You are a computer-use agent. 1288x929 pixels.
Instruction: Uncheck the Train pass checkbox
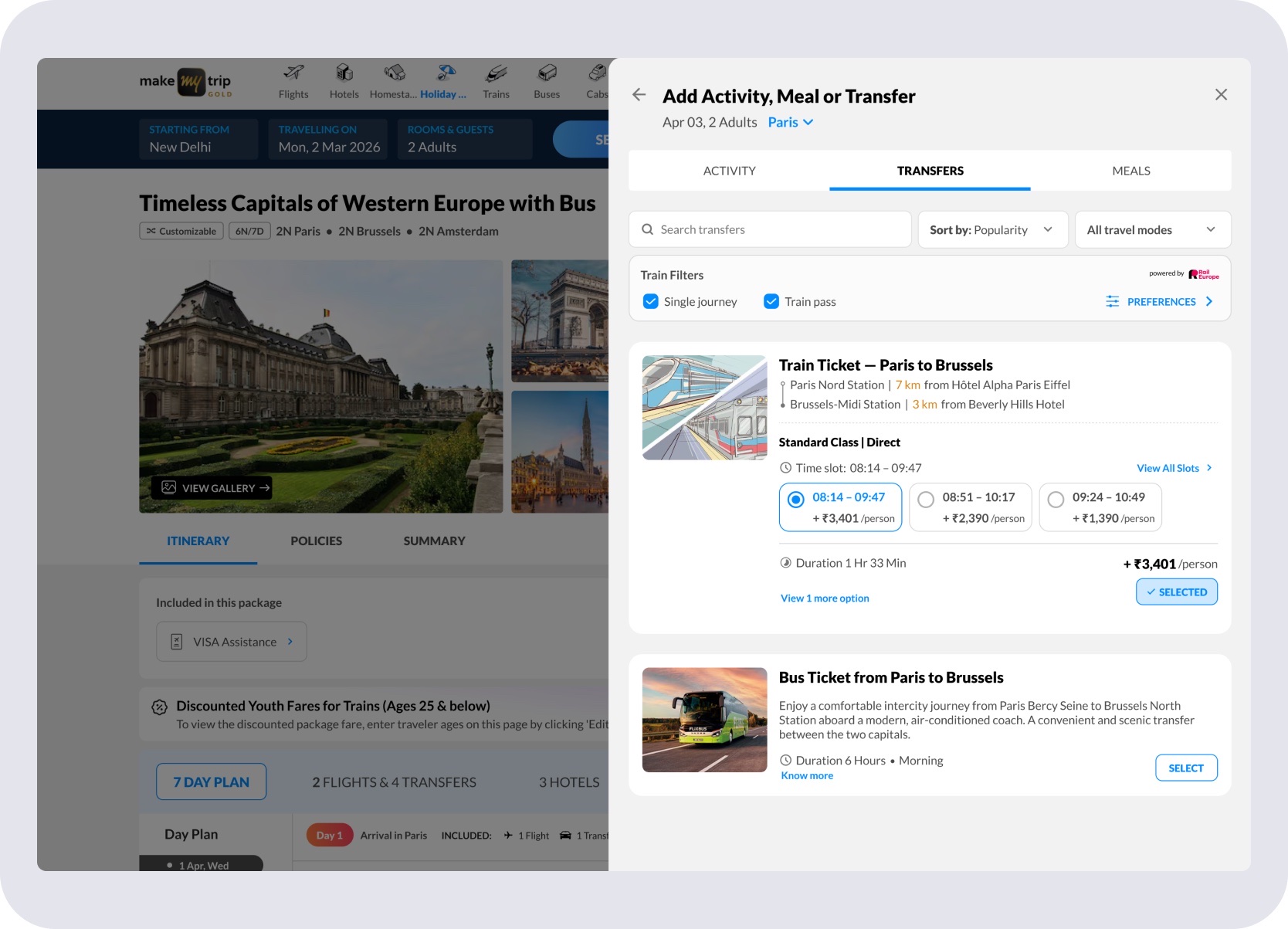(771, 301)
